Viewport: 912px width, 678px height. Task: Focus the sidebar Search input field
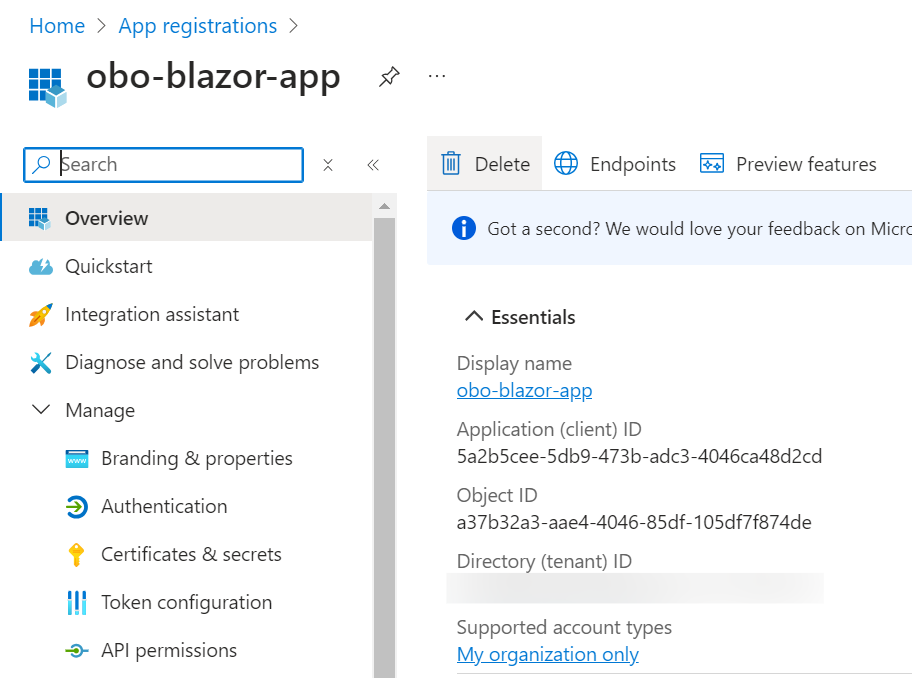point(163,165)
